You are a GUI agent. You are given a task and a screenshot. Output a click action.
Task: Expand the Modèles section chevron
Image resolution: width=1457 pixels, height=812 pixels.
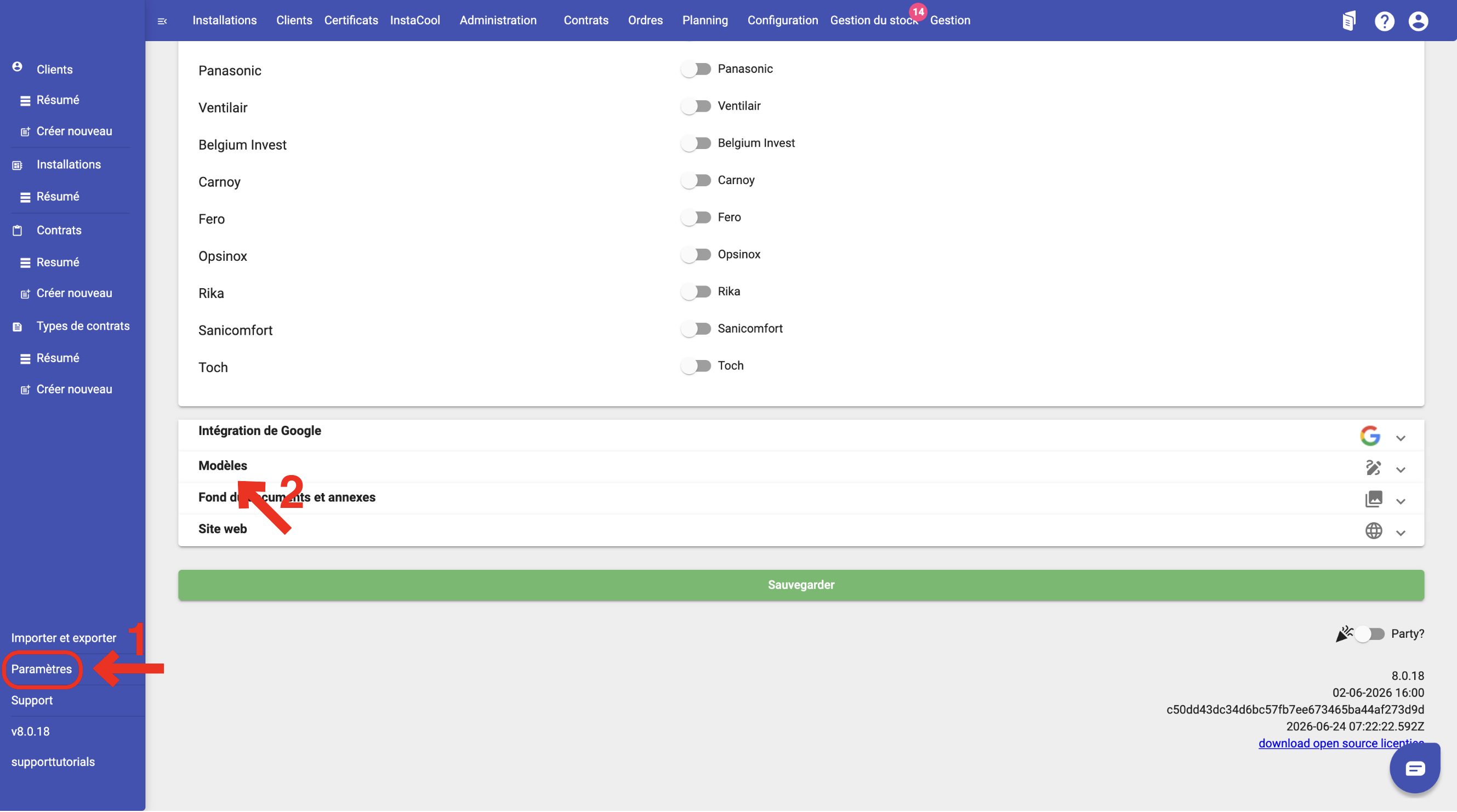[x=1401, y=471]
